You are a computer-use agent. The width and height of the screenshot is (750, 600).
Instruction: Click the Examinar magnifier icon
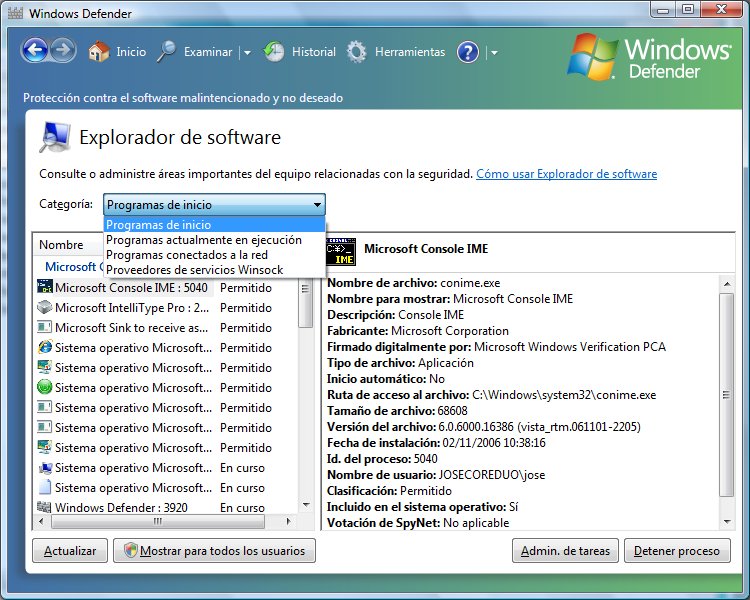pos(166,52)
